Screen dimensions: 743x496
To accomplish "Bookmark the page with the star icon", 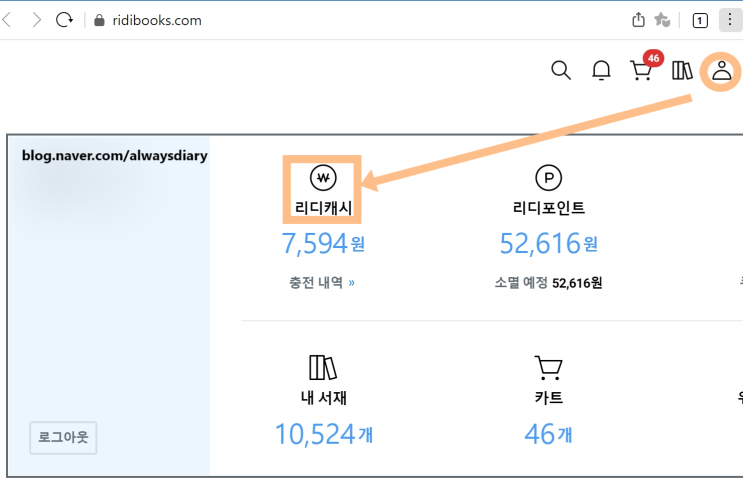I will pos(662,20).
